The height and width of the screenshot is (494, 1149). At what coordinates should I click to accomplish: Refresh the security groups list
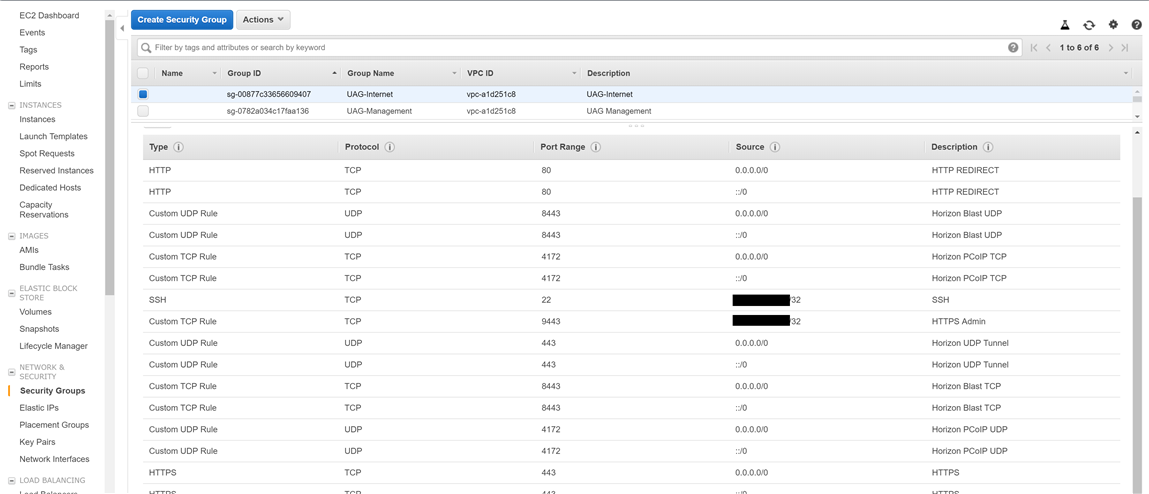pos(1089,24)
